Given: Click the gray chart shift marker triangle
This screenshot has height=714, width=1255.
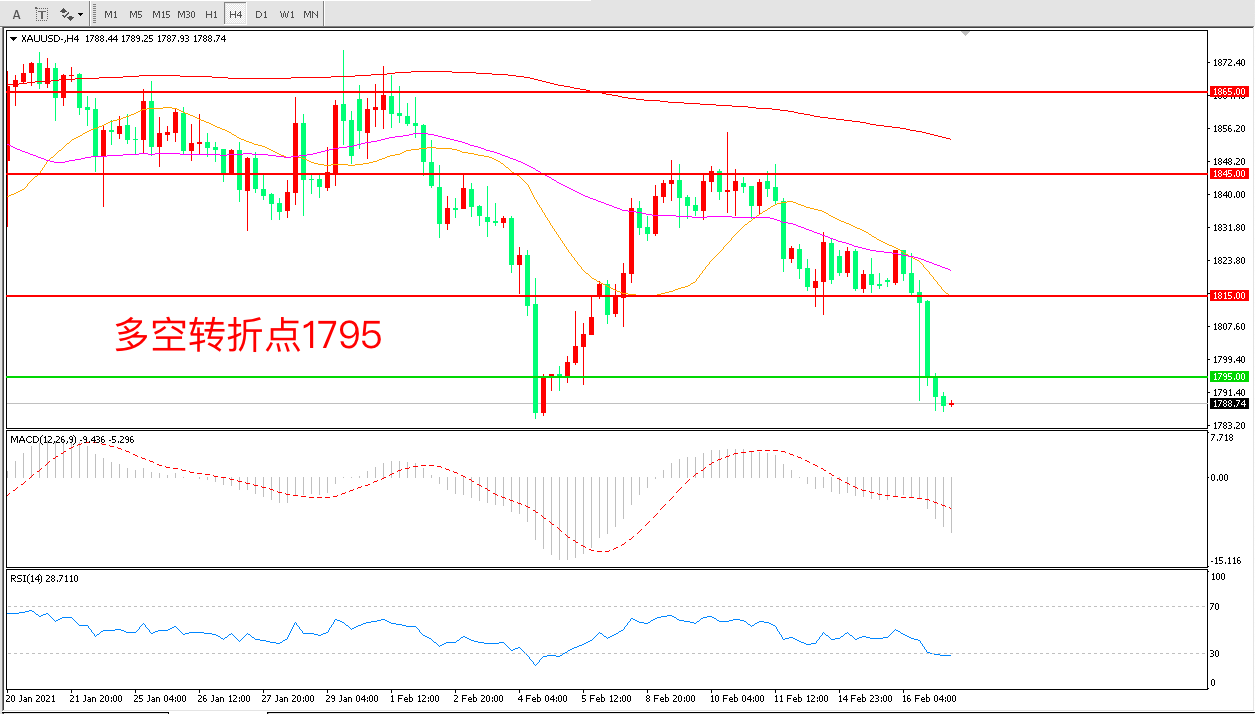Looking at the screenshot, I should coord(965,33).
